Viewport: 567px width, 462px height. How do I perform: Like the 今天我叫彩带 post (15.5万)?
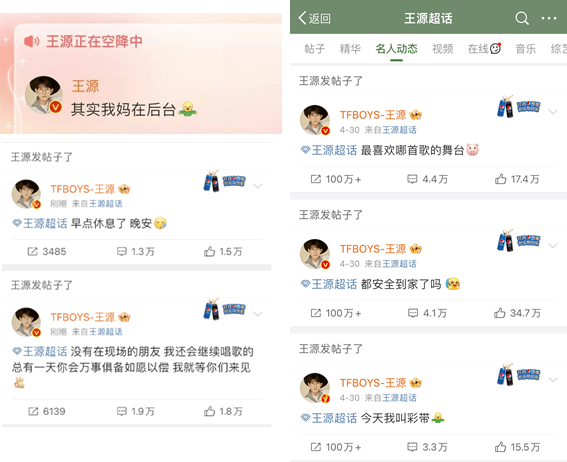517,447
